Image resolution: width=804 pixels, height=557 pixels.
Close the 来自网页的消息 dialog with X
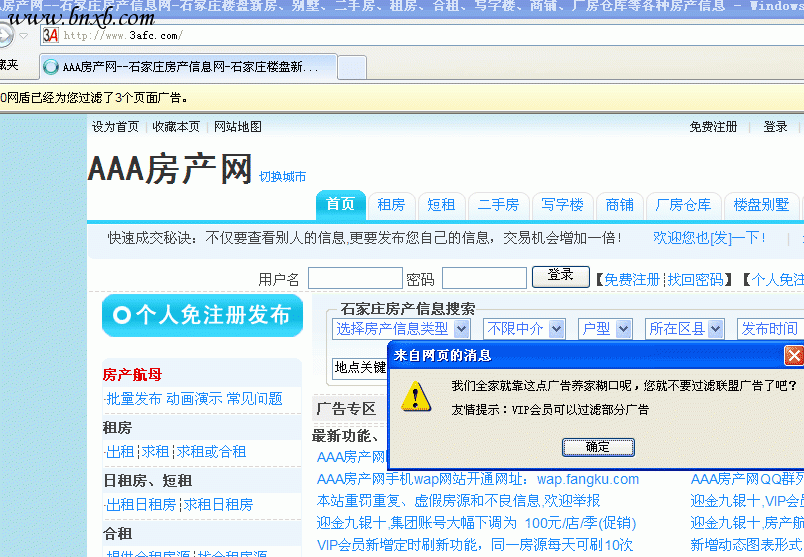[794, 355]
